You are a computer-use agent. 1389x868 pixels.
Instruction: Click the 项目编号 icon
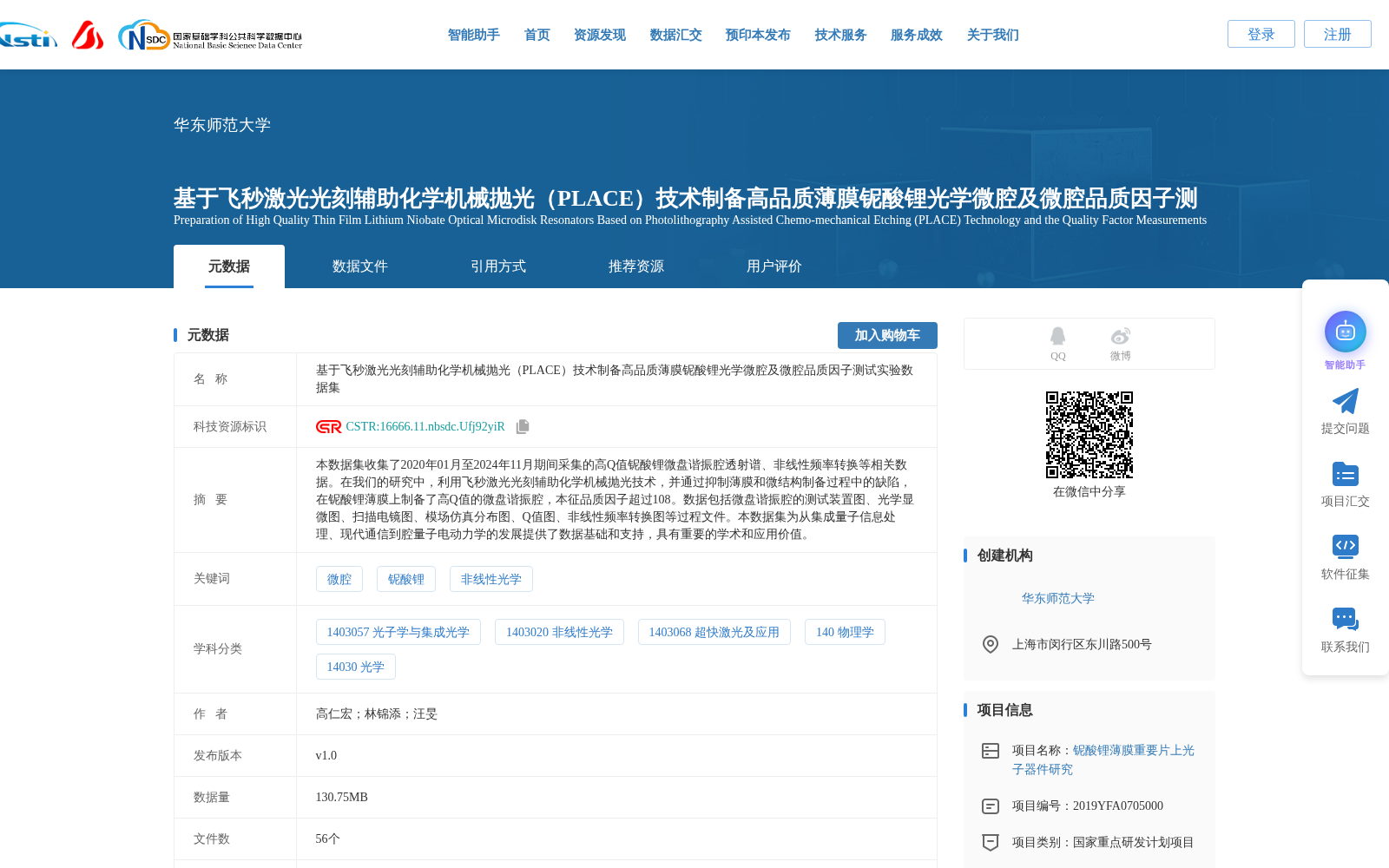[991, 806]
